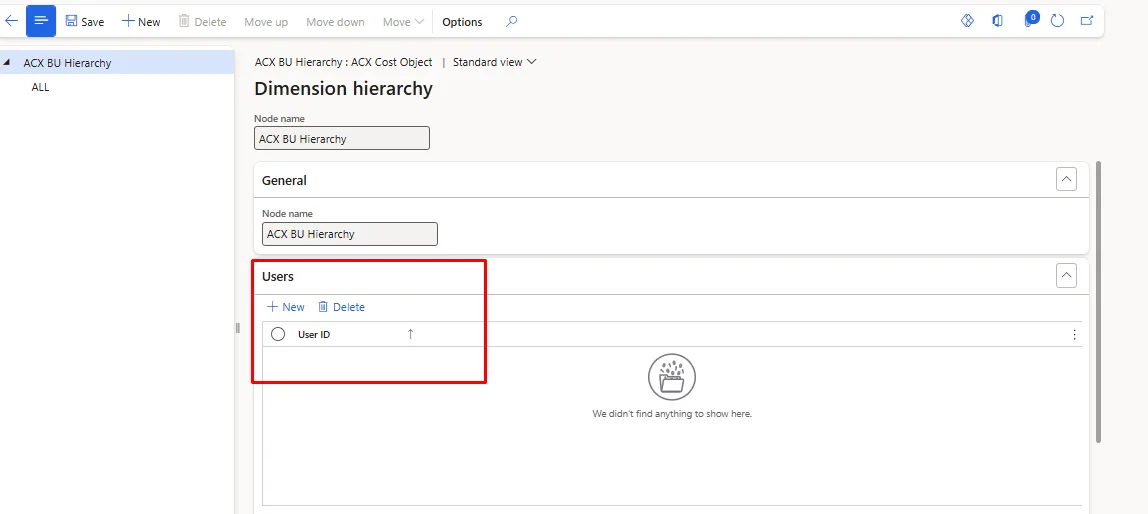
Task: Click Node name field in General section
Action: point(350,234)
